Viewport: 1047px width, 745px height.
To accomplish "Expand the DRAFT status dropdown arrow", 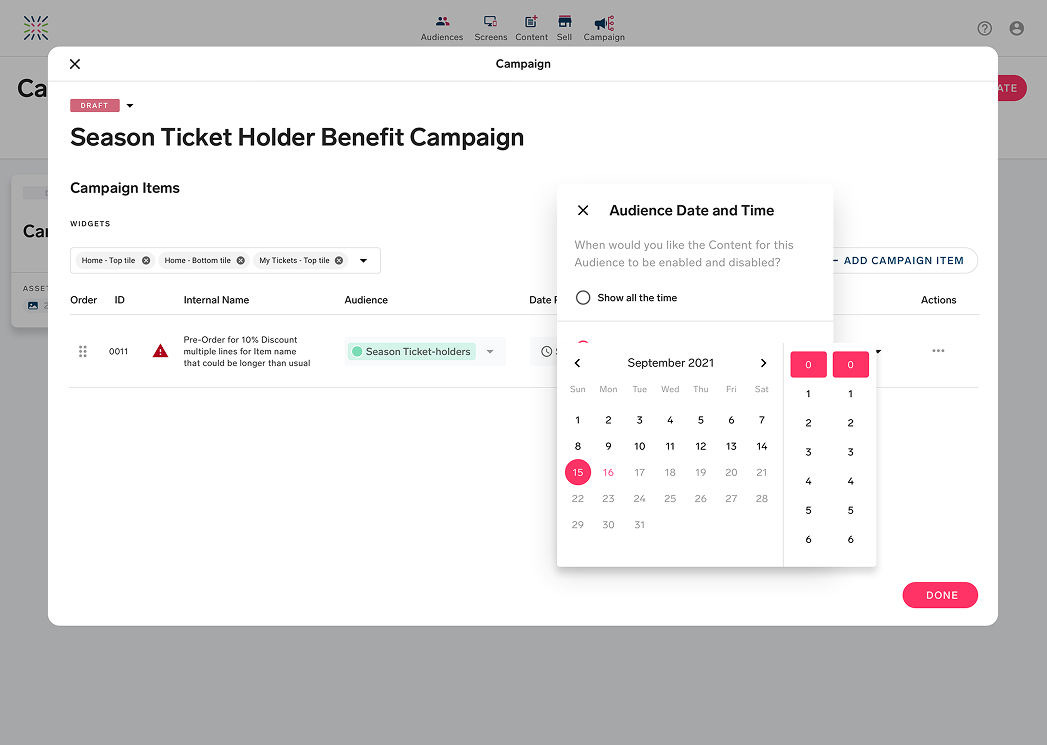I will tap(130, 106).
